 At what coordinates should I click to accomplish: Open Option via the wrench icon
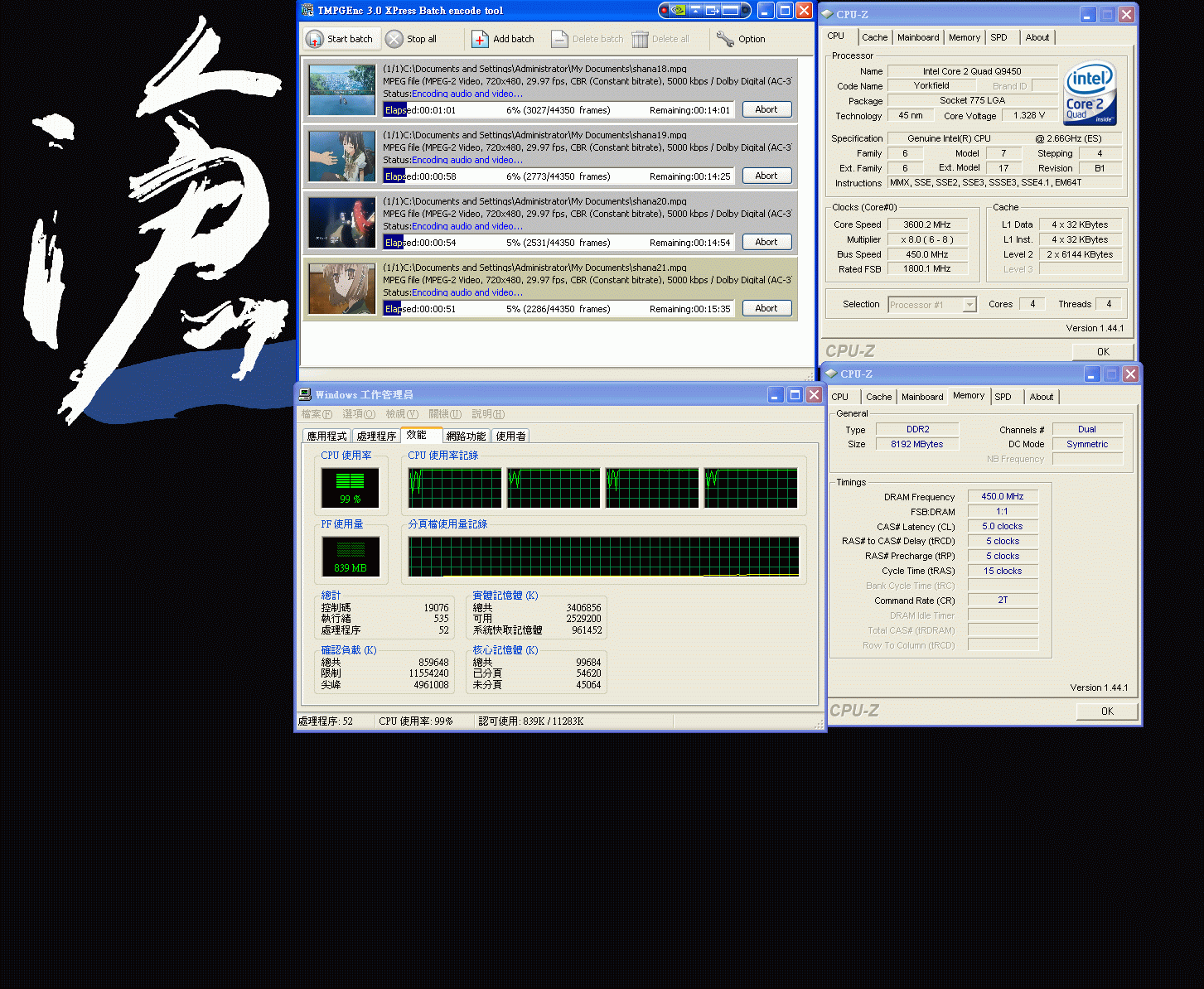pyautogui.click(x=742, y=39)
